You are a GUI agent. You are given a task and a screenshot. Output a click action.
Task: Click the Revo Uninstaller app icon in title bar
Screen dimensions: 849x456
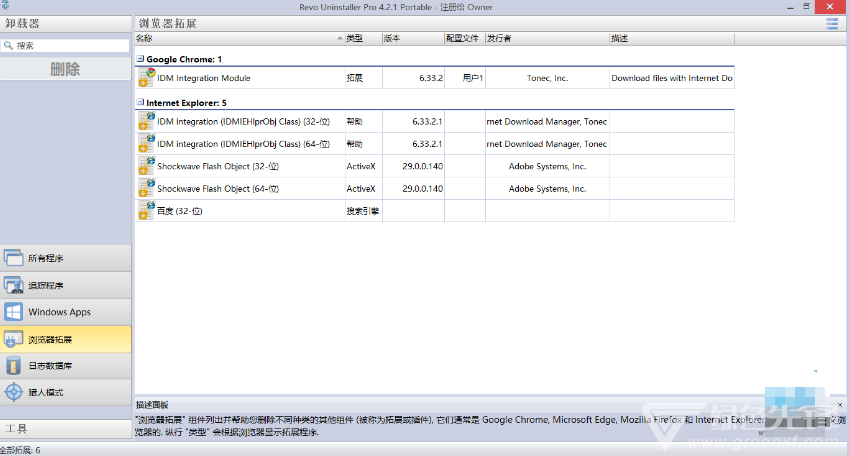[x=5, y=5]
